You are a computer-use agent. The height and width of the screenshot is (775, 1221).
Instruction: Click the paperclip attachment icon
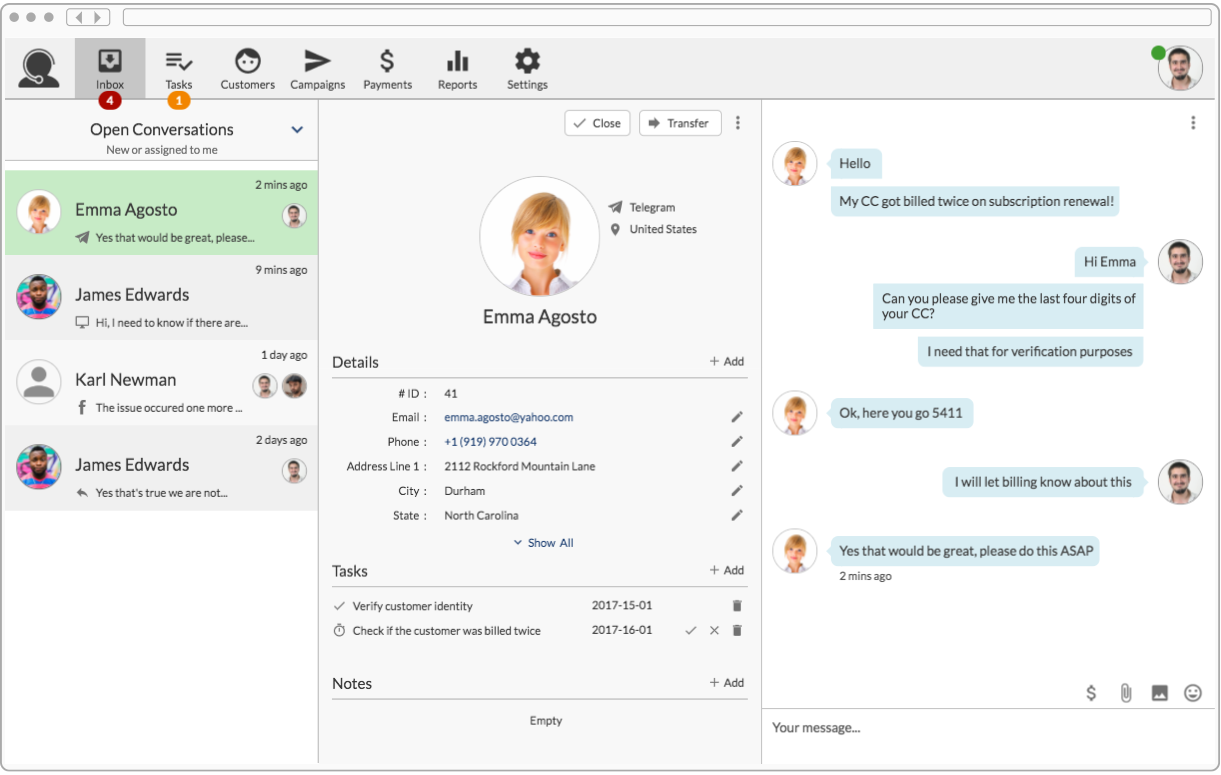(x=1125, y=693)
